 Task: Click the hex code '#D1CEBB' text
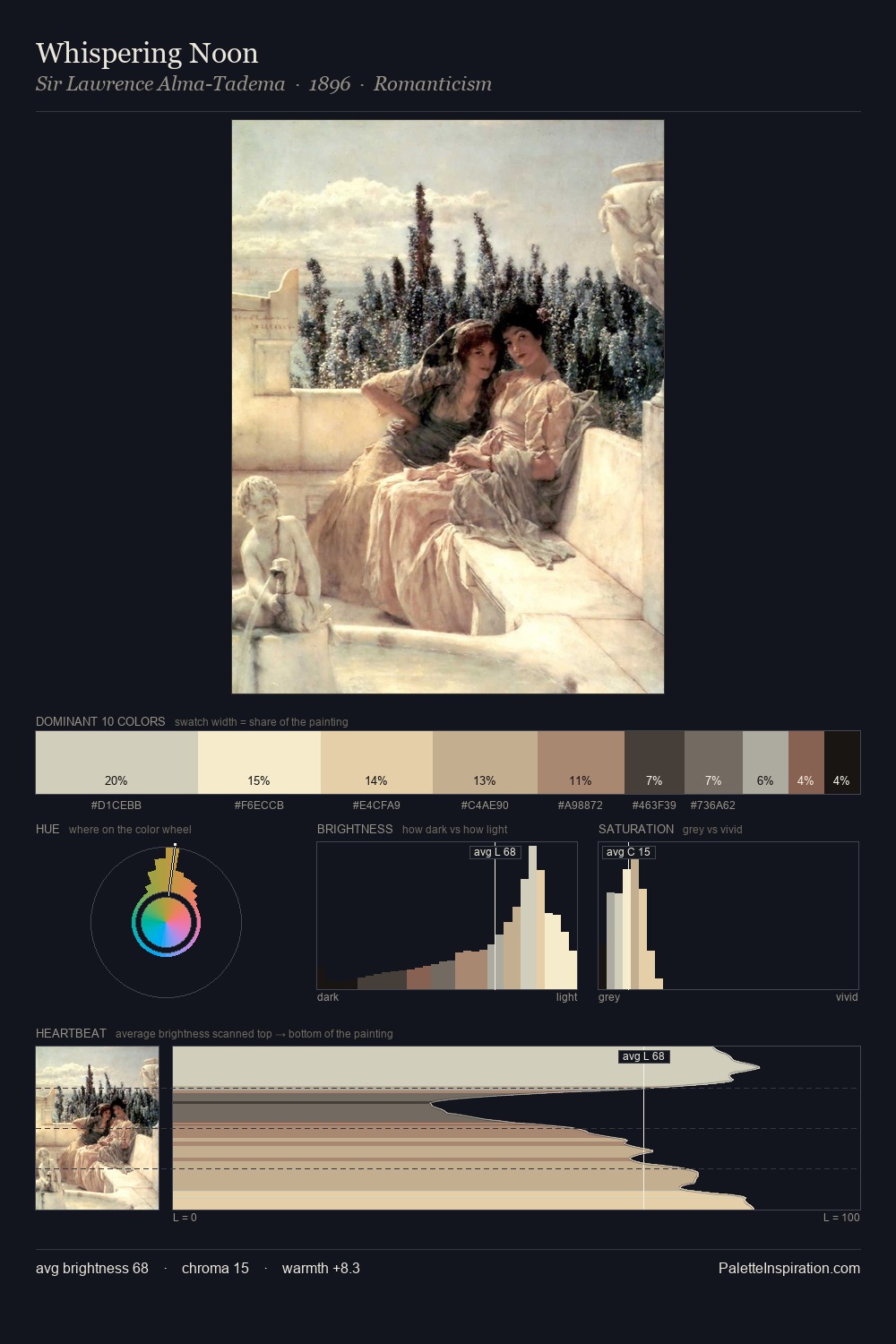point(116,805)
